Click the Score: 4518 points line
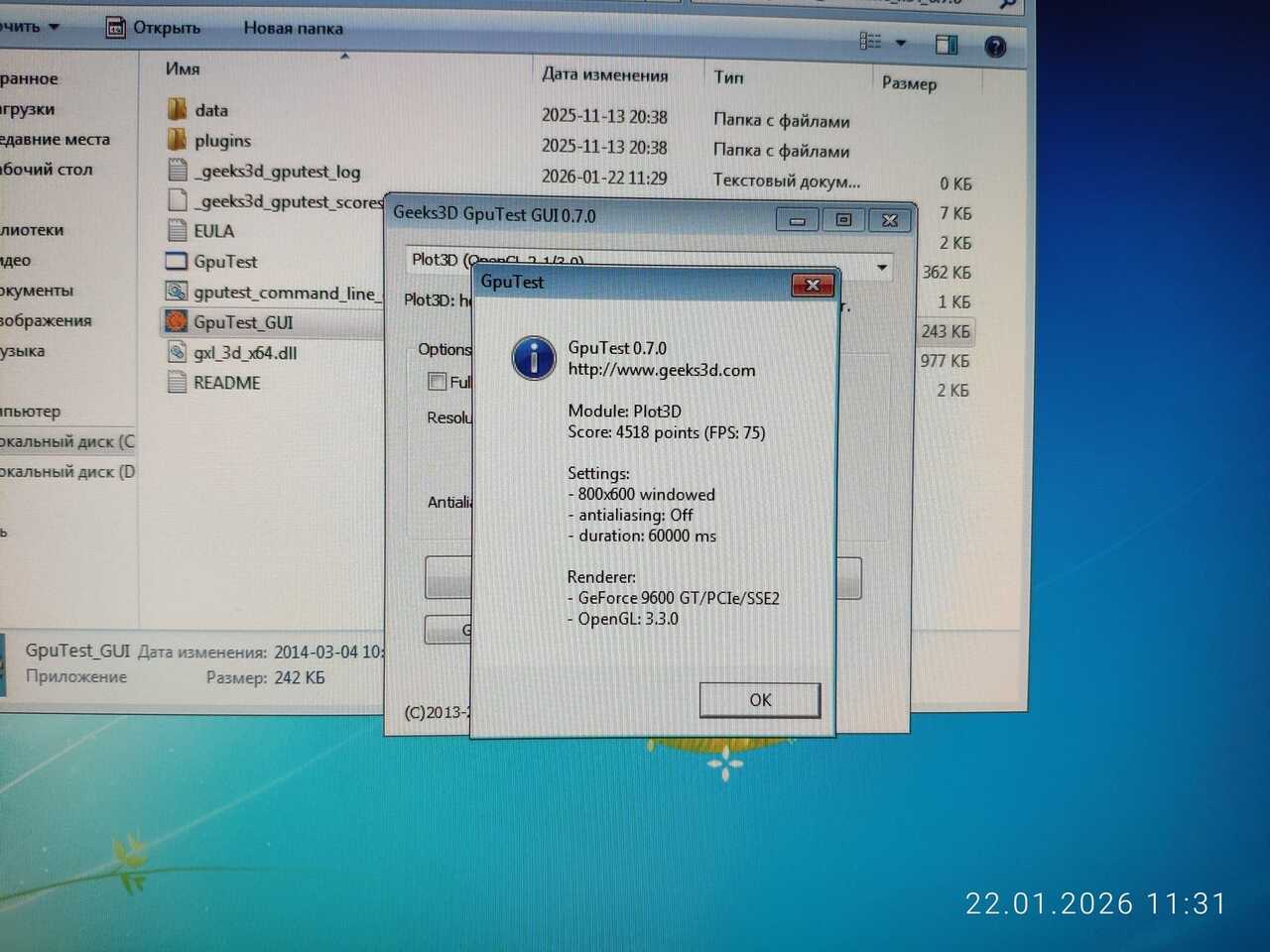 tap(667, 432)
